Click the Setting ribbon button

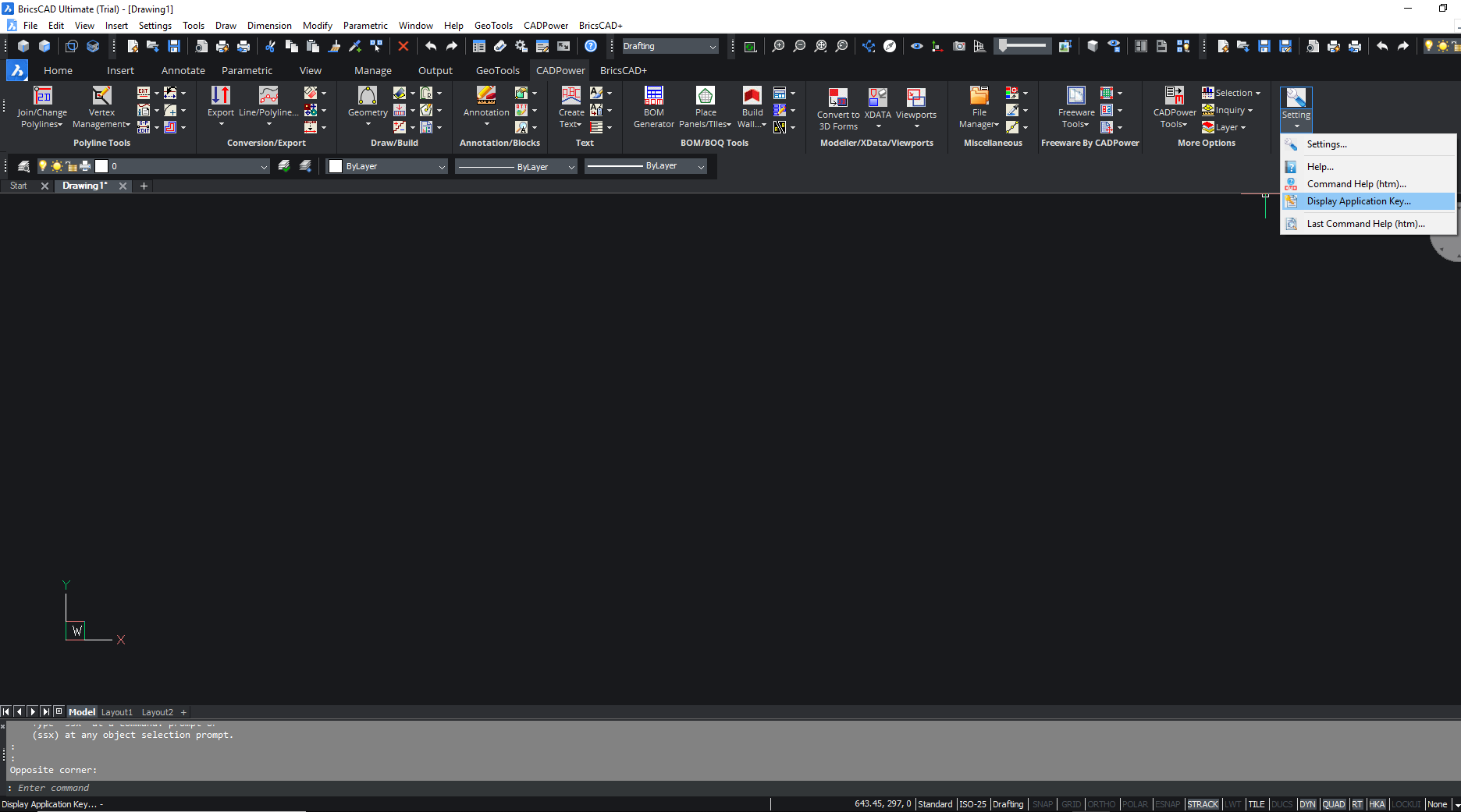click(x=1296, y=108)
